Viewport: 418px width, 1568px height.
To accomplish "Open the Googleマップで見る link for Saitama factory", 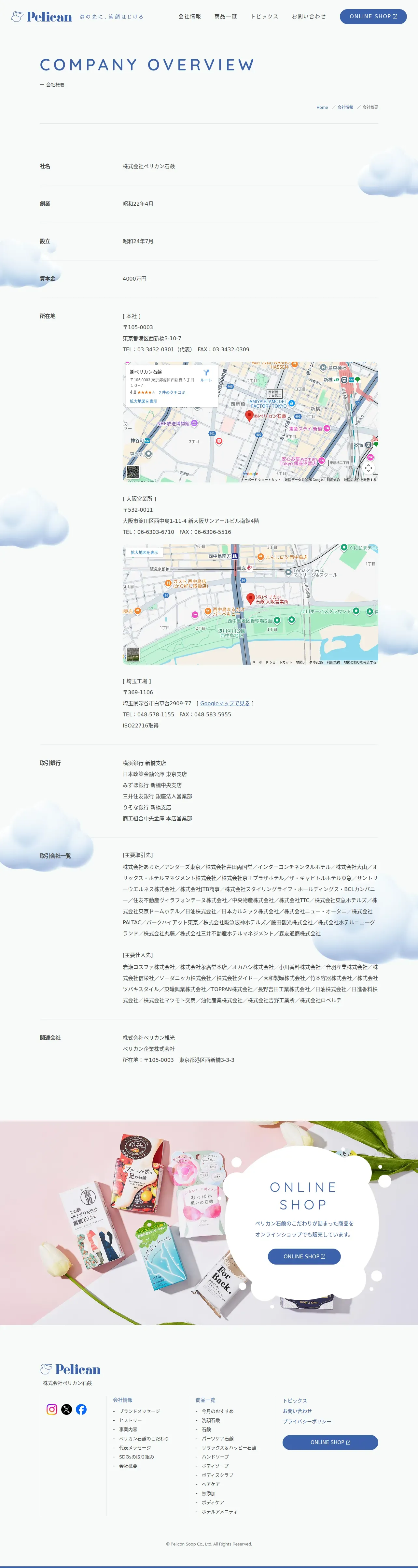I will tap(225, 703).
